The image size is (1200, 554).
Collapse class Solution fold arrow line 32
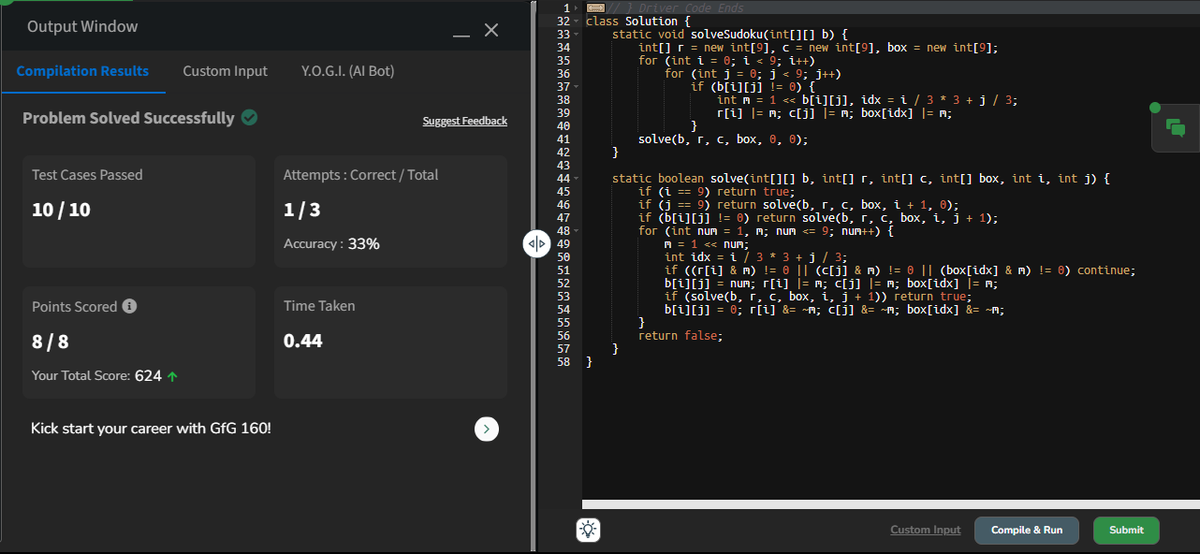578,21
